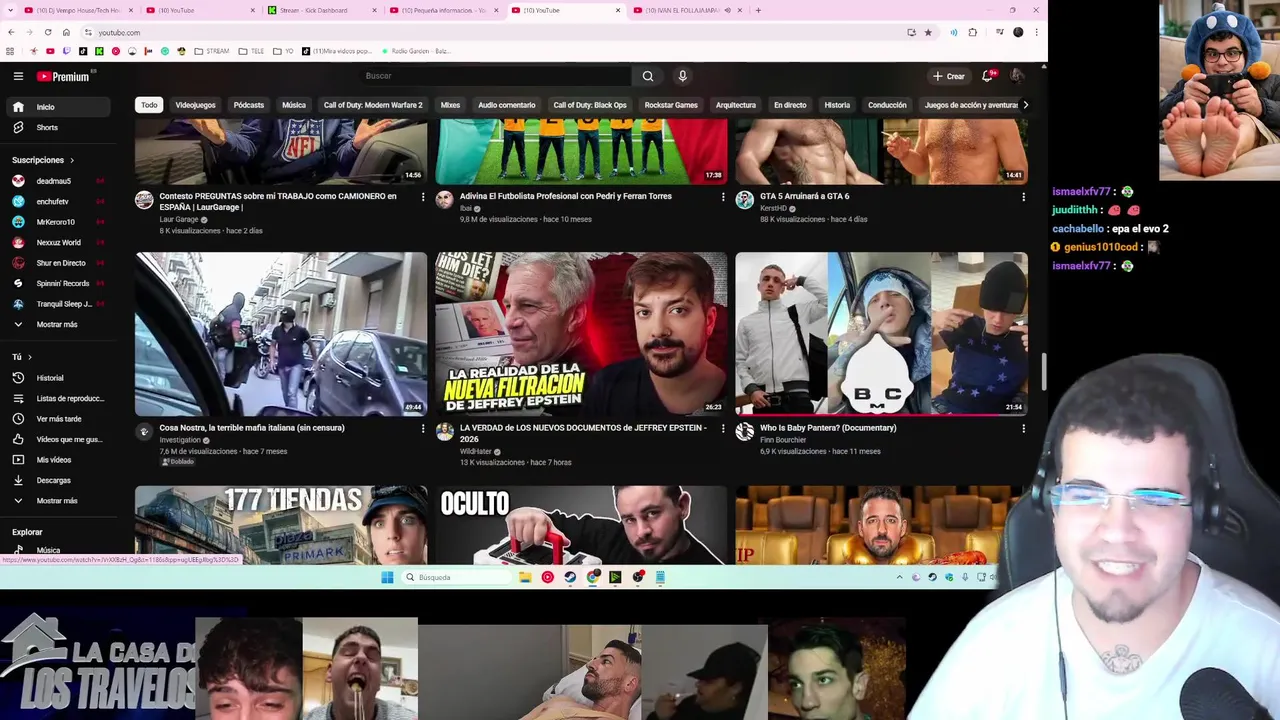Open the 177 TIENDAS video thumbnail
1280x720 pixels.
click(281, 525)
